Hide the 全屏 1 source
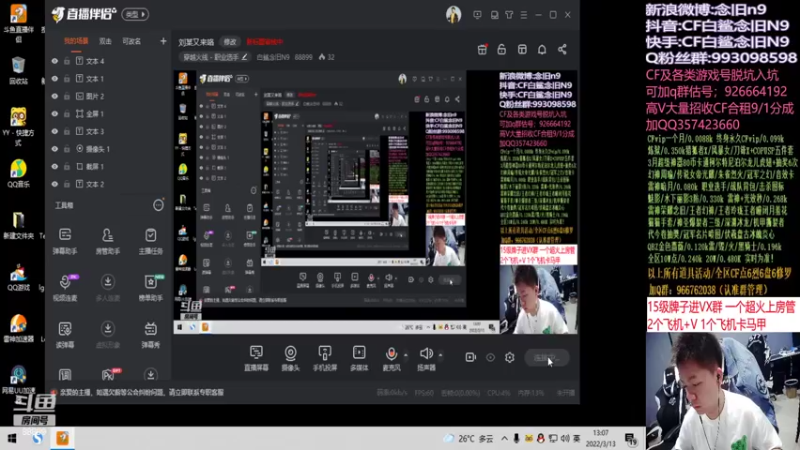800x450 pixels. (55, 114)
